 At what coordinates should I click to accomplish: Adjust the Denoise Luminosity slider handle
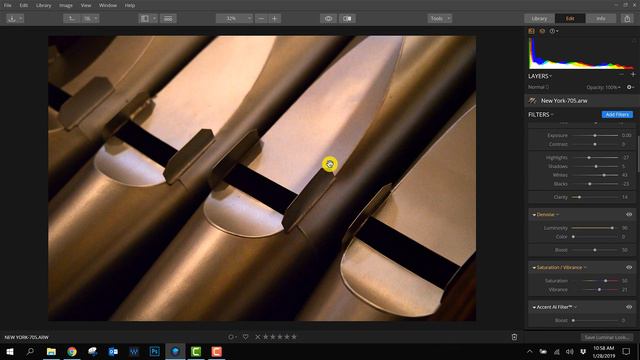click(612, 228)
